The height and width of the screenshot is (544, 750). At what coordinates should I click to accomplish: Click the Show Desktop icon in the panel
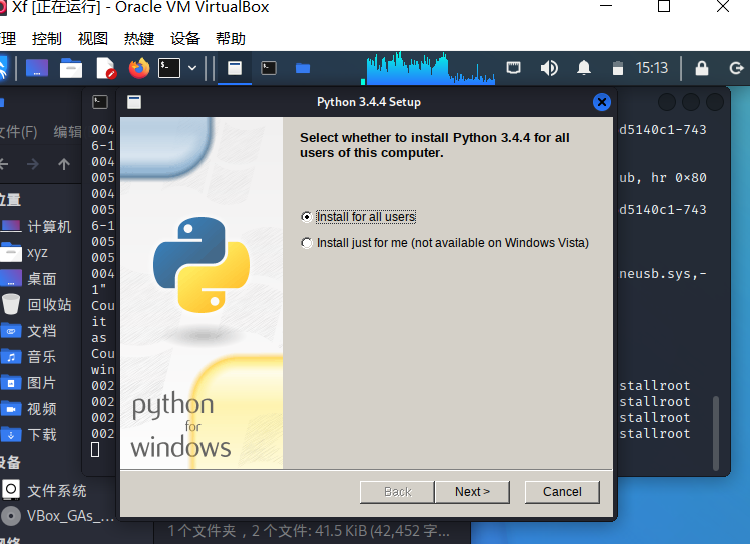coord(37,68)
